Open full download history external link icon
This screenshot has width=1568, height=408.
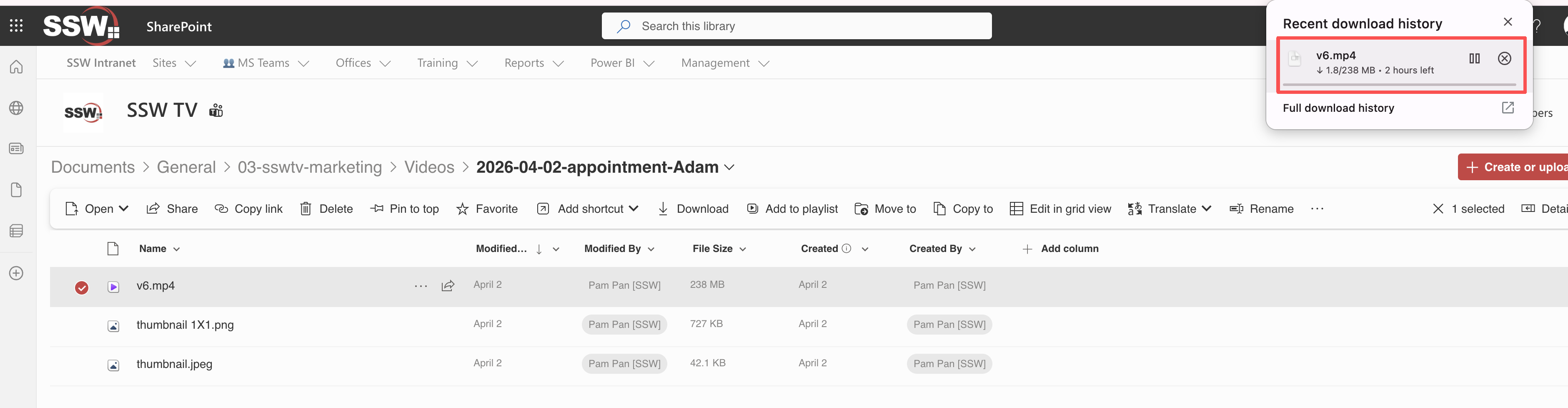click(1507, 108)
